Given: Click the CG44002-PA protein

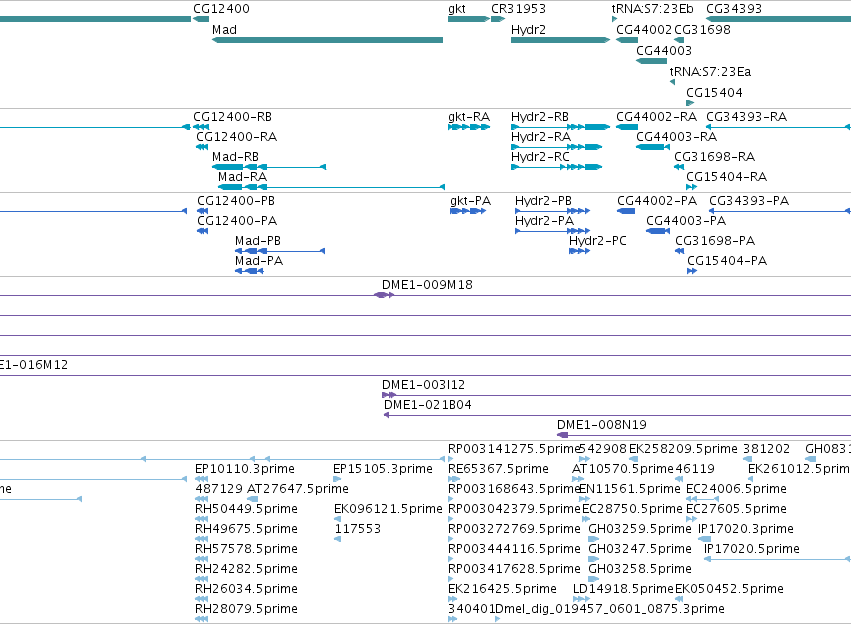Looking at the screenshot, I should 657,201.
